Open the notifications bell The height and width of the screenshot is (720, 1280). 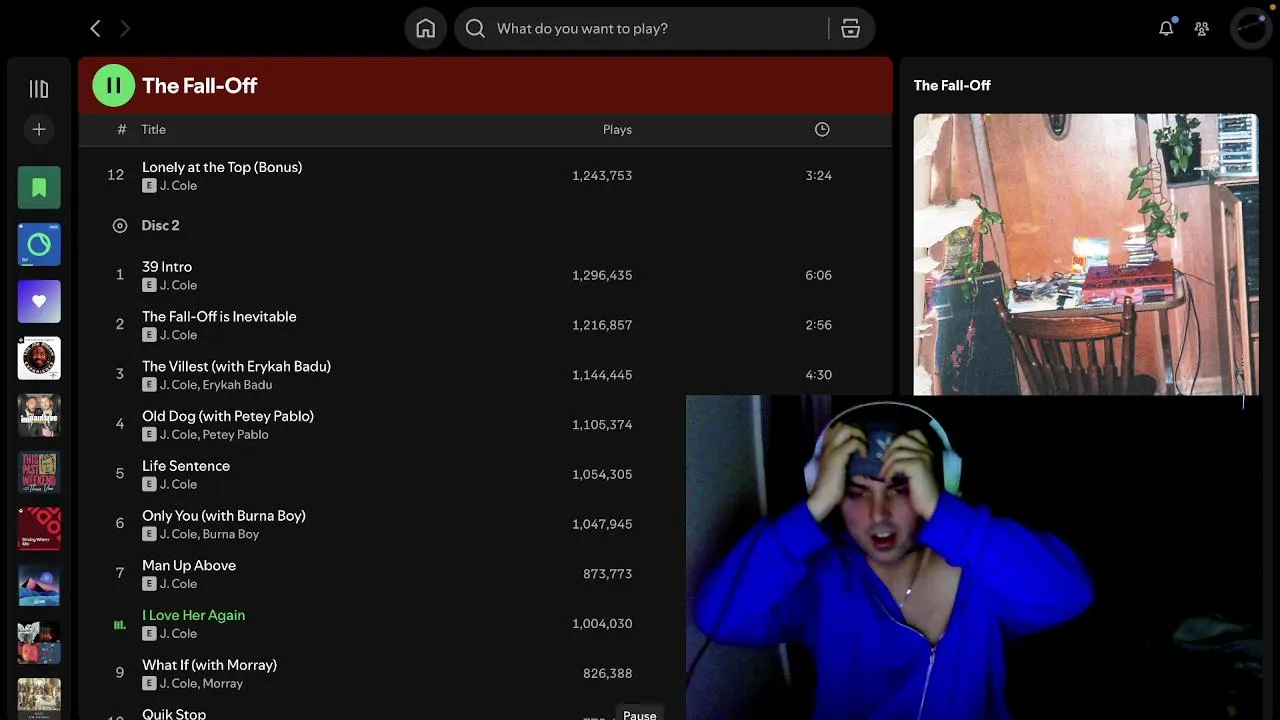pos(1166,29)
